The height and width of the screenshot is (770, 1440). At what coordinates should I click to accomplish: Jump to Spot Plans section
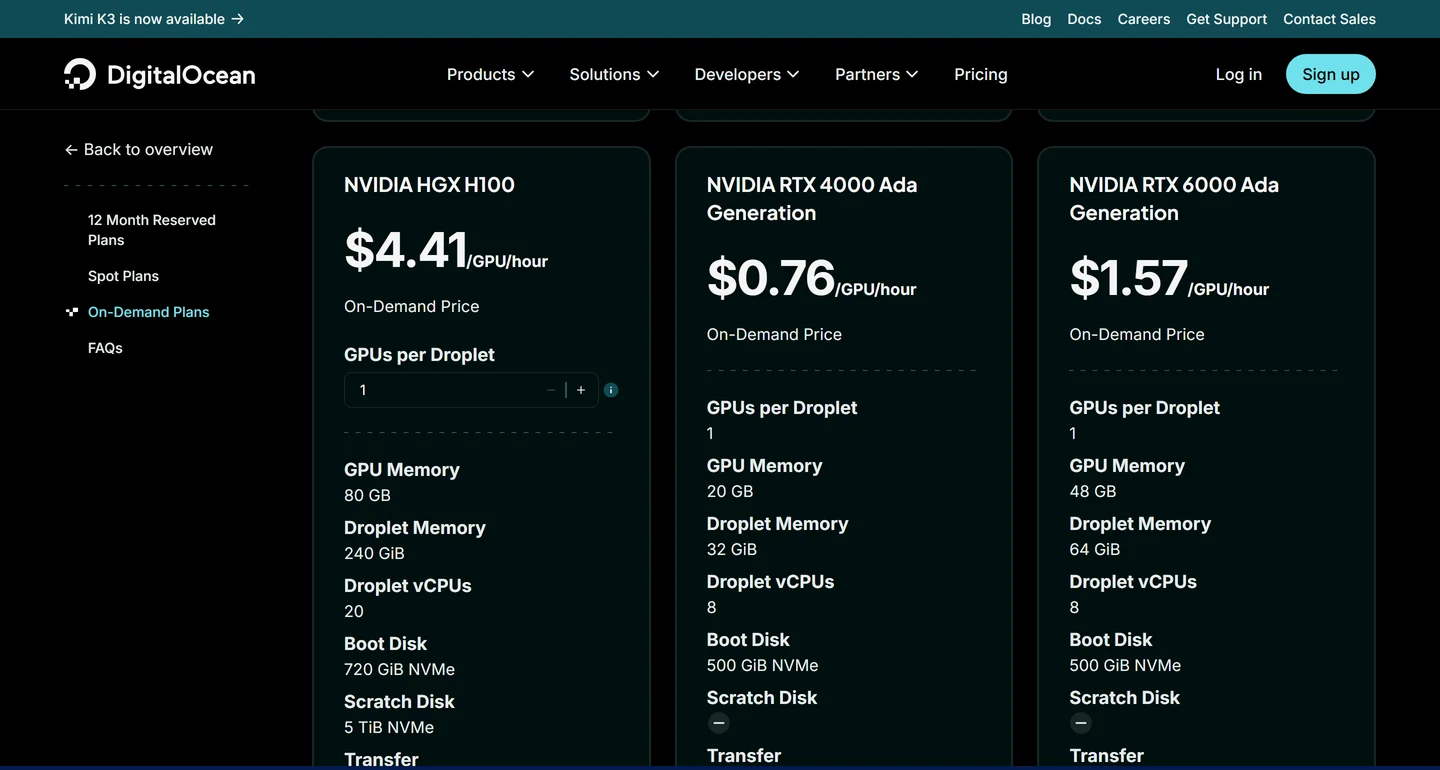tap(123, 276)
